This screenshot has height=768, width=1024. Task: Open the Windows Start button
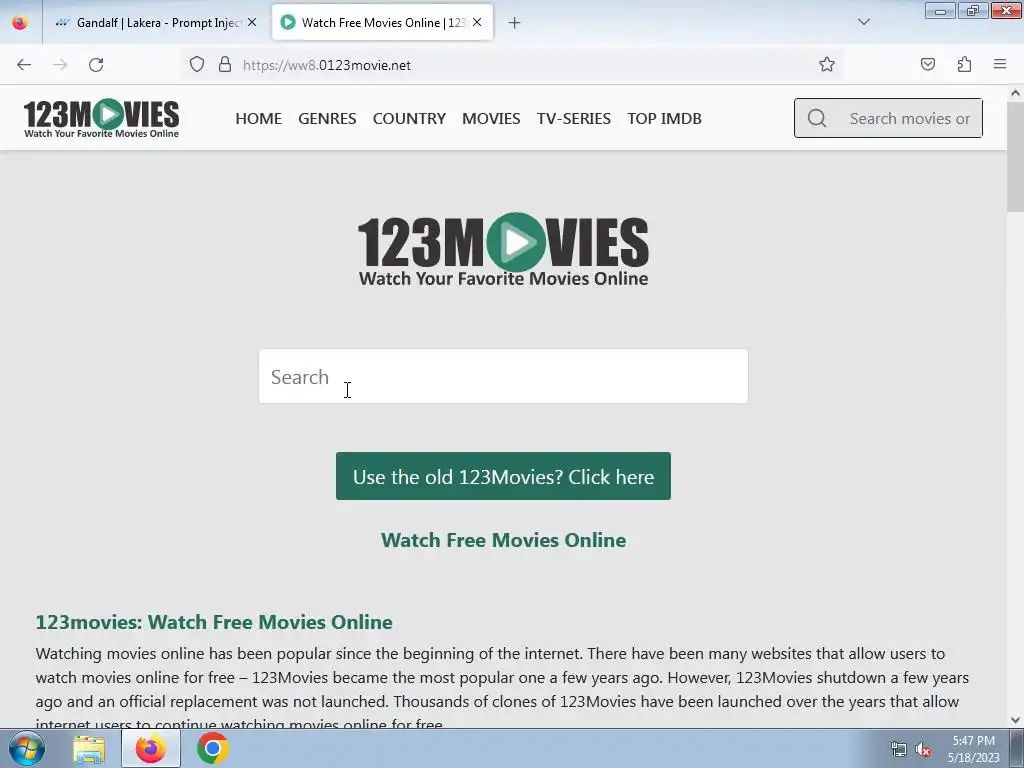point(27,749)
